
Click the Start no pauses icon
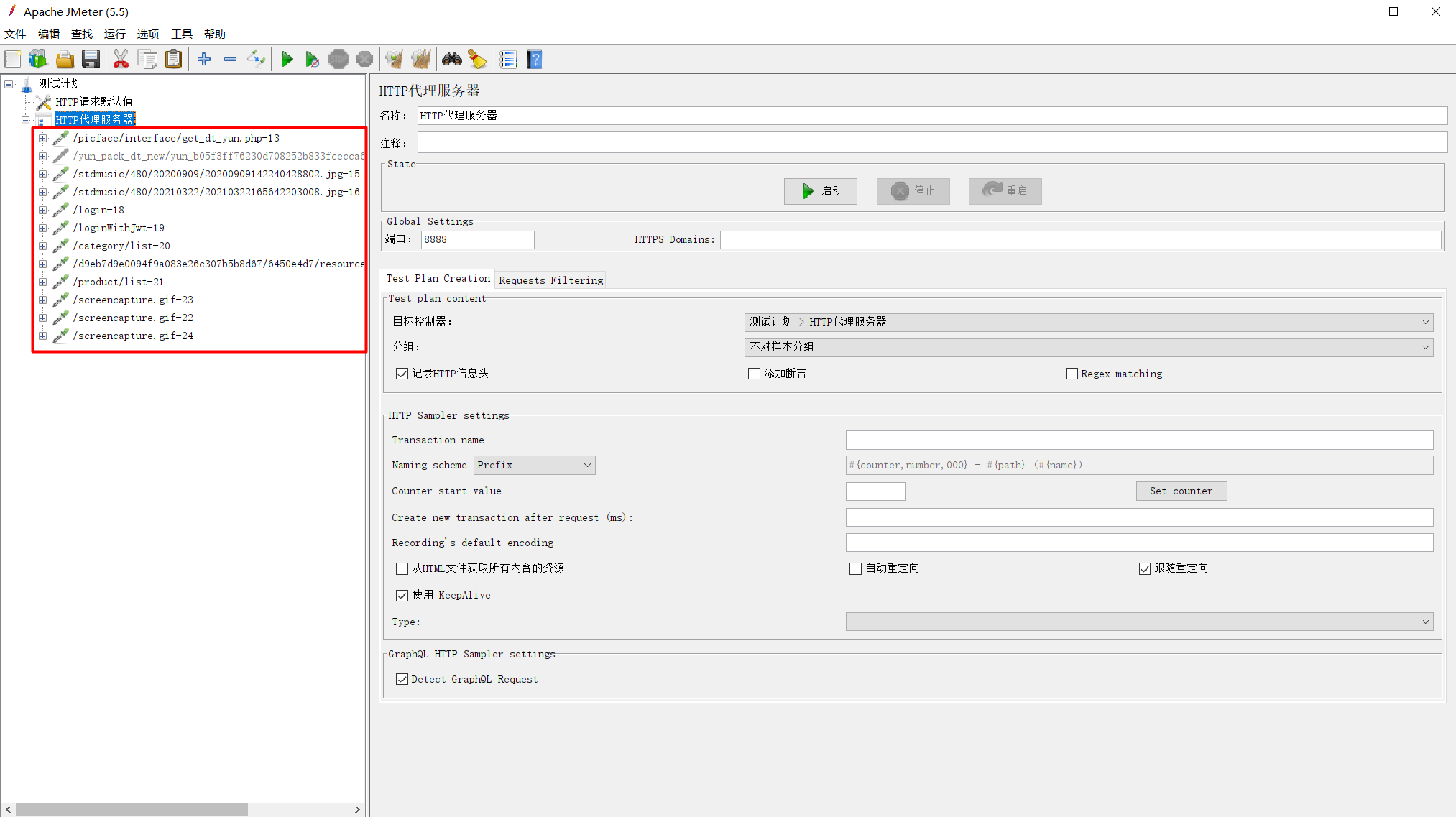(312, 60)
